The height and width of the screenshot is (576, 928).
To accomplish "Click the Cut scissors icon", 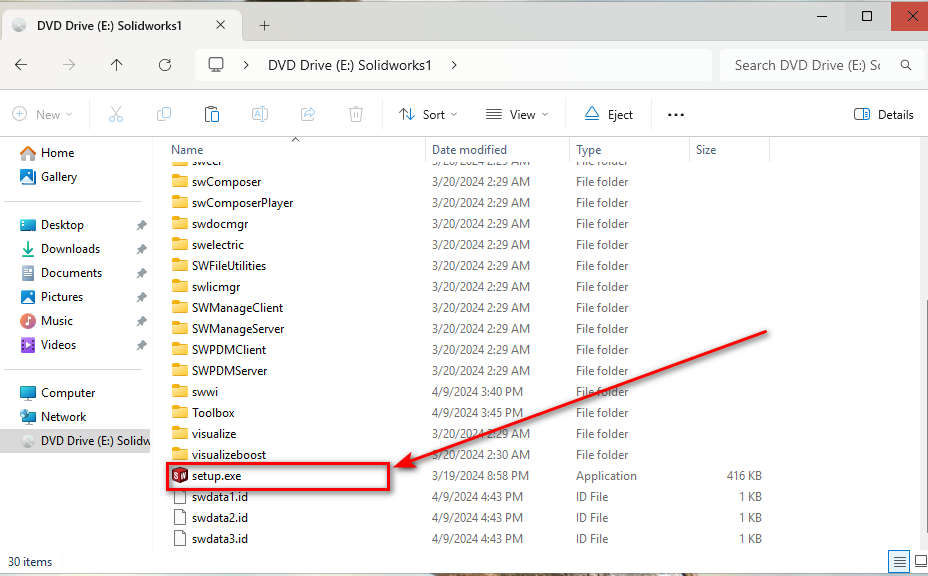I will tap(116, 114).
